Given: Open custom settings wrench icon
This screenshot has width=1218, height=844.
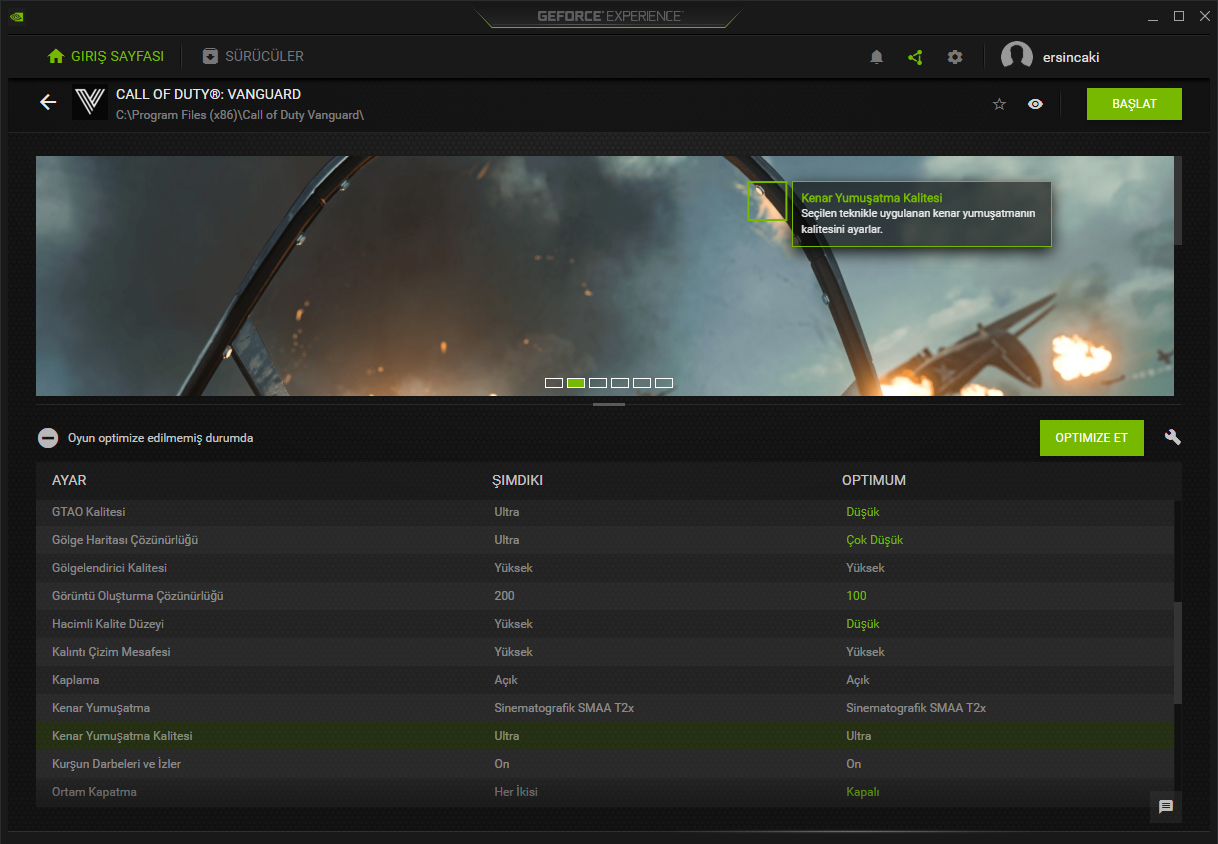Looking at the screenshot, I should [1173, 437].
